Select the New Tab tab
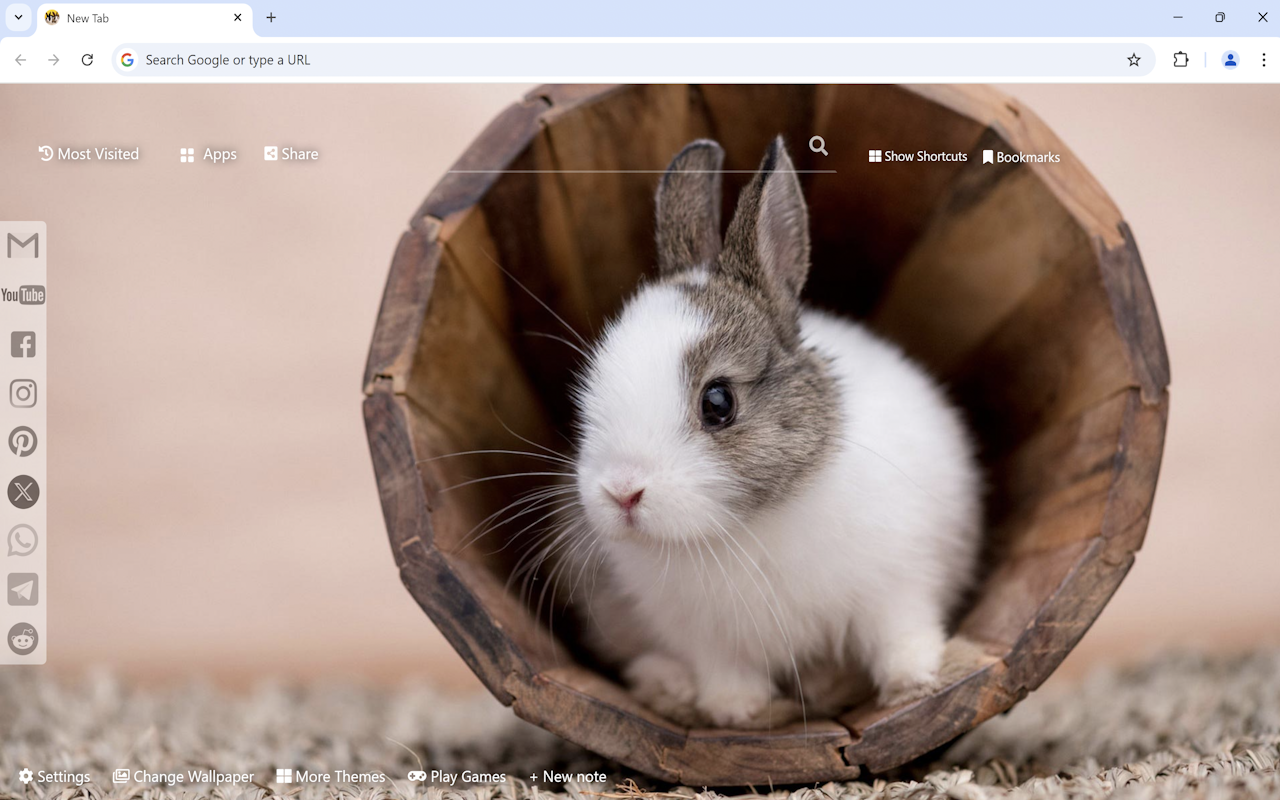 [145, 18]
